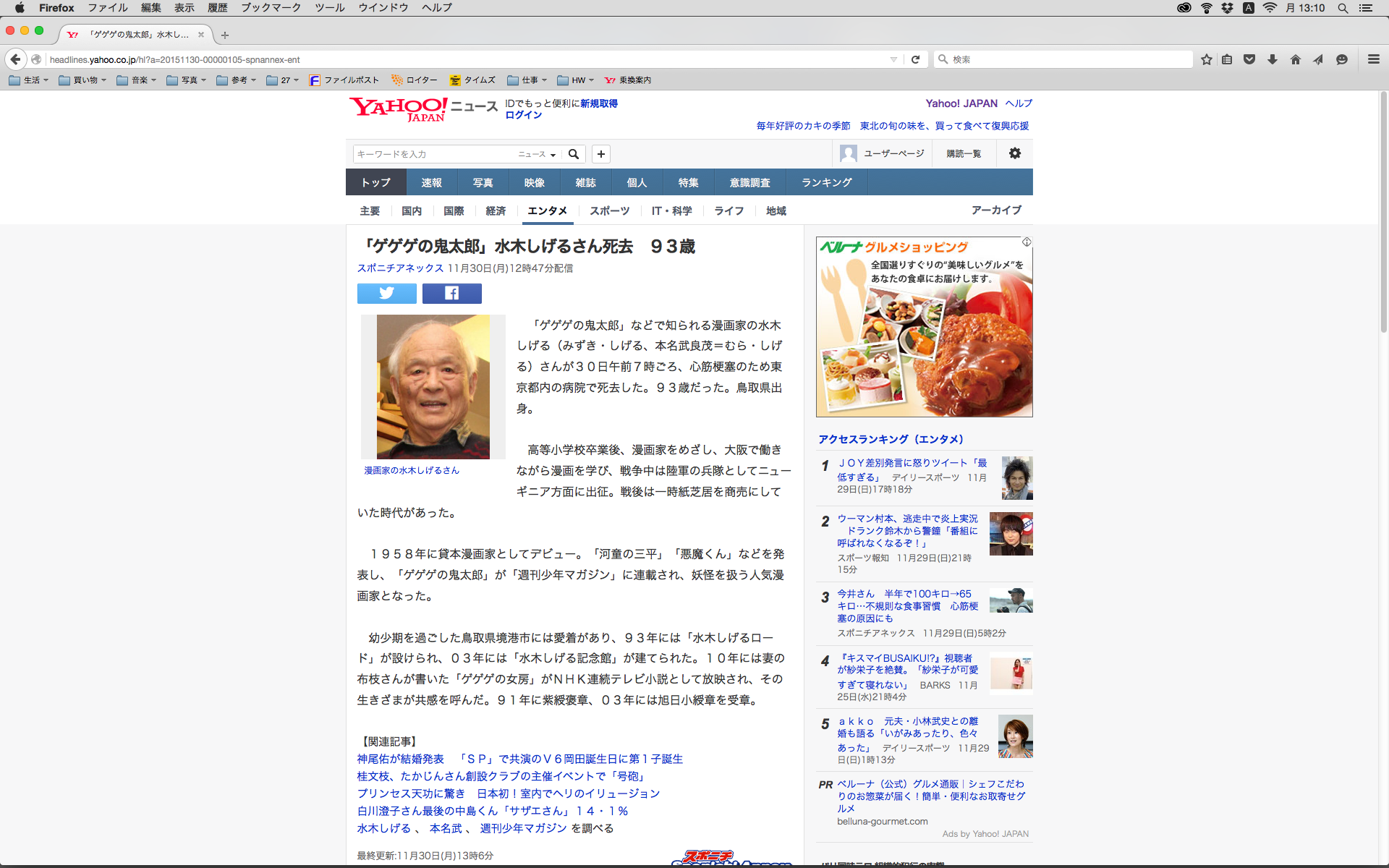Open the ブックマーク menu in menu bar

(x=271, y=8)
